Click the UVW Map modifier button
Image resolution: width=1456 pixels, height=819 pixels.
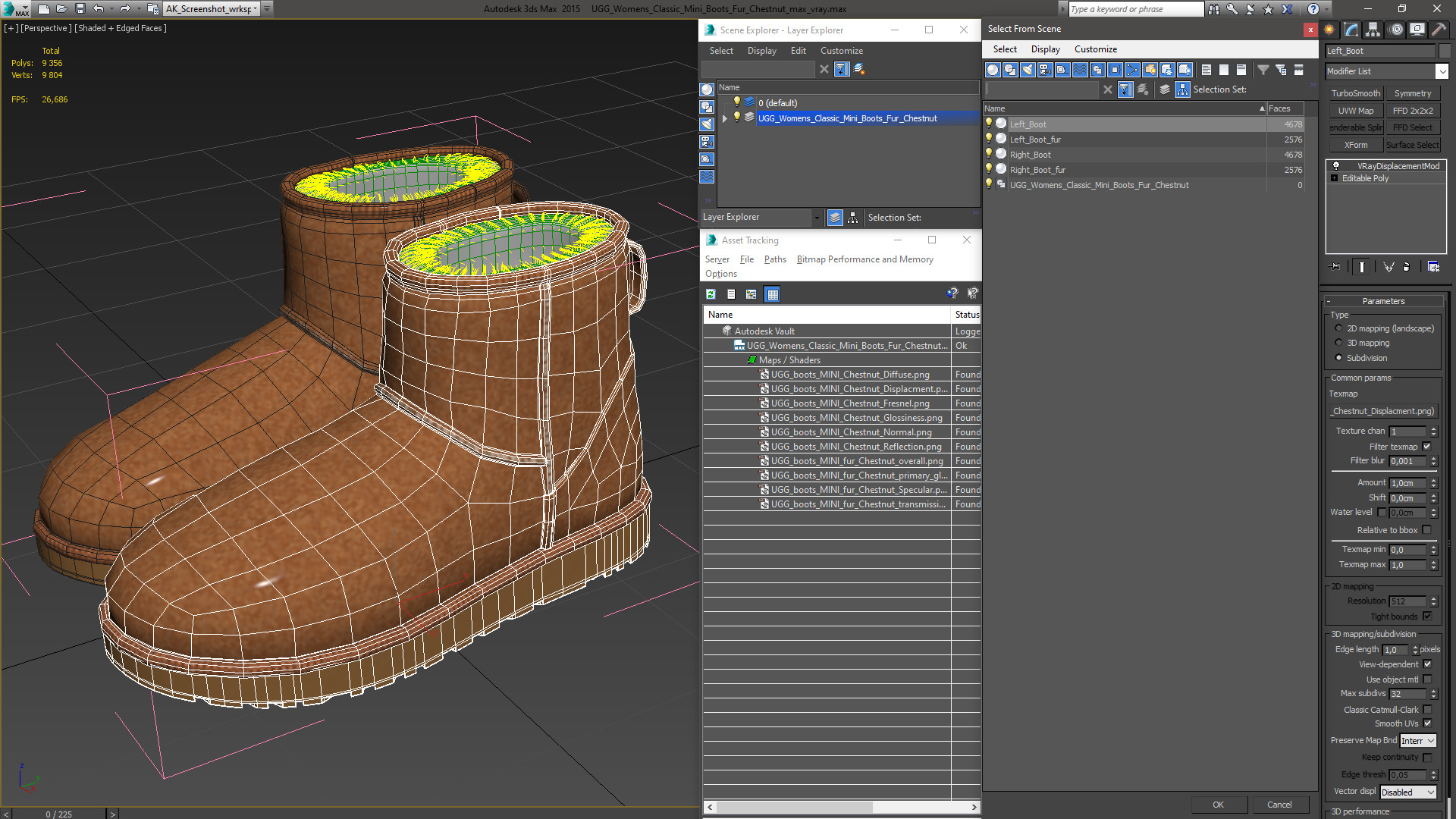[1355, 111]
